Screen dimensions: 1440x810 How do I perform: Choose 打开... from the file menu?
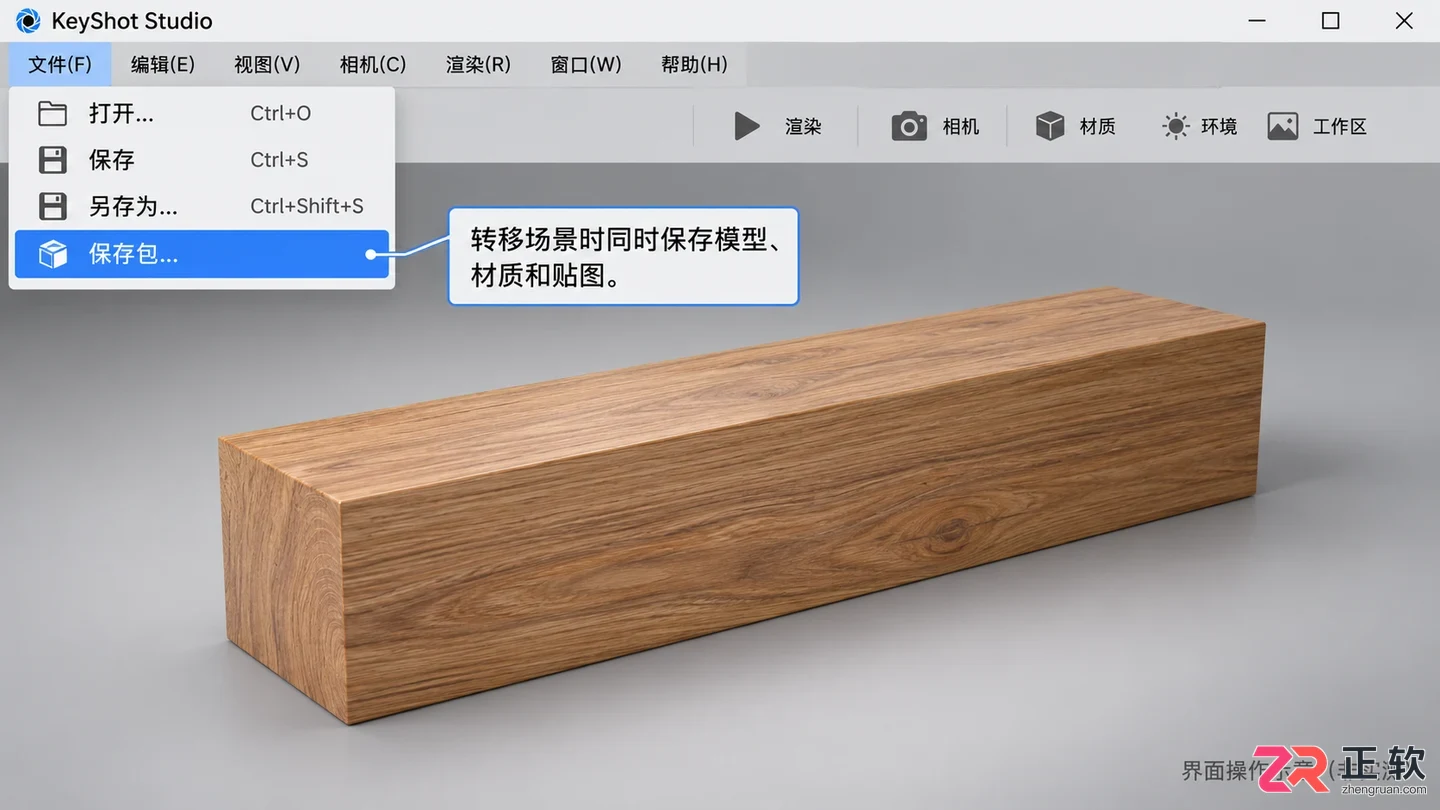pos(202,113)
